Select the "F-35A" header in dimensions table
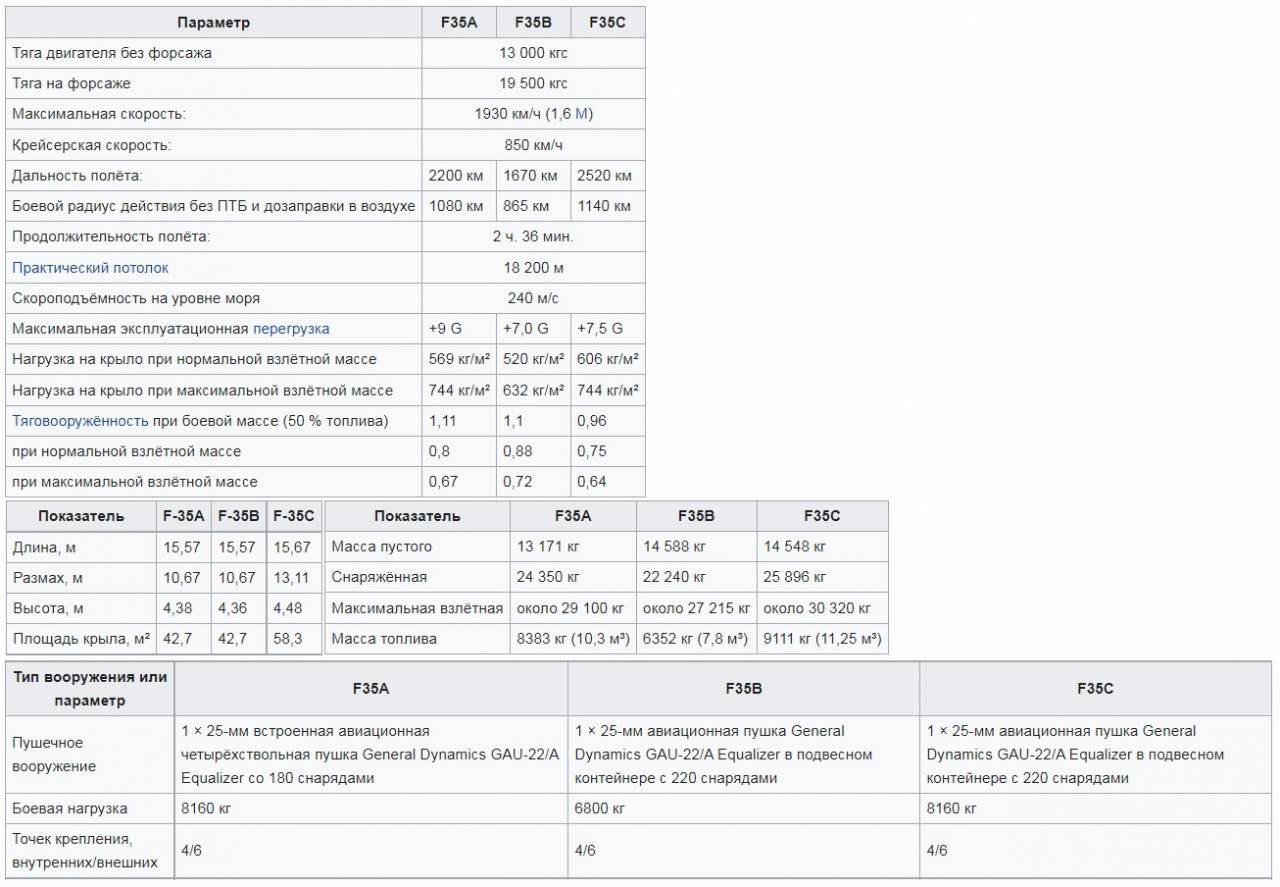Screen dimensions: 1280x887 pos(184,516)
